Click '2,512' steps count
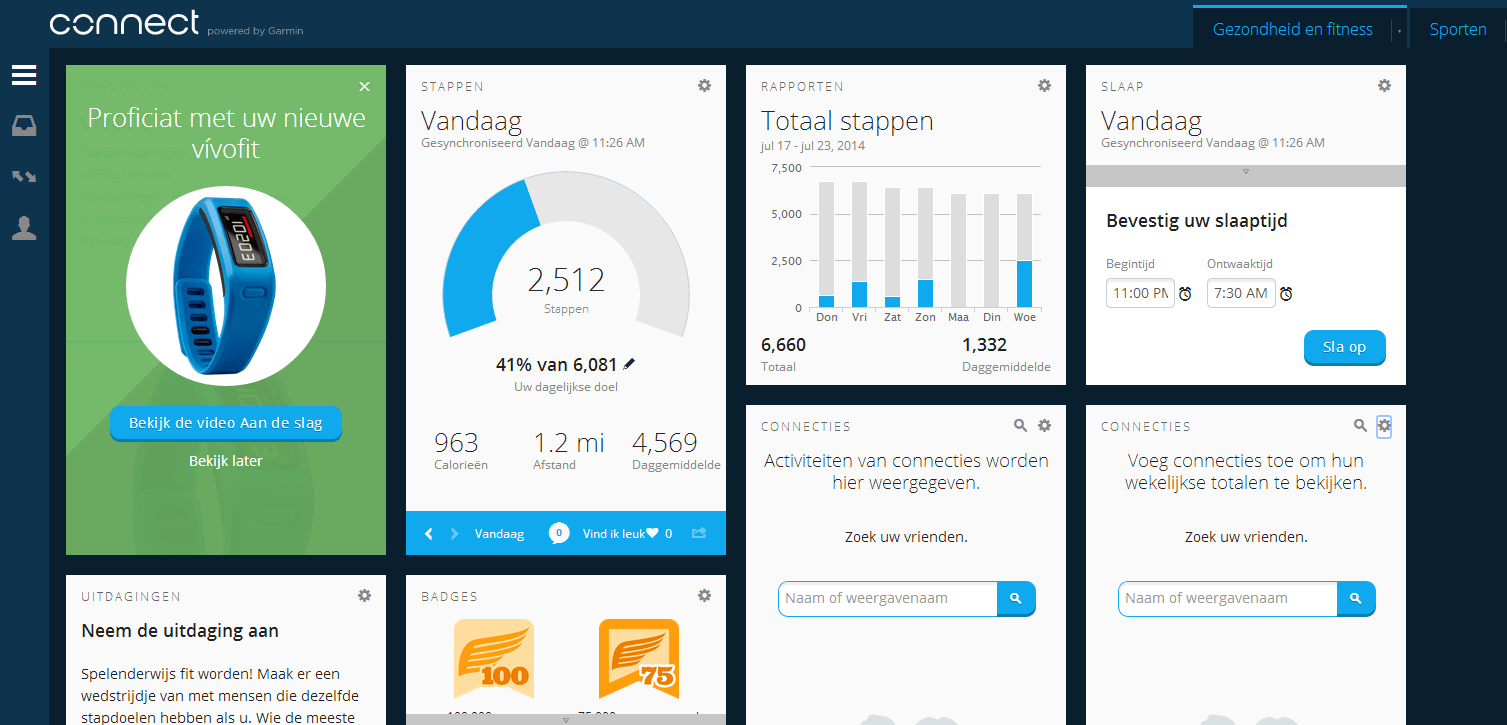Viewport: 1507px width, 725px height. [x=566, y=280]
